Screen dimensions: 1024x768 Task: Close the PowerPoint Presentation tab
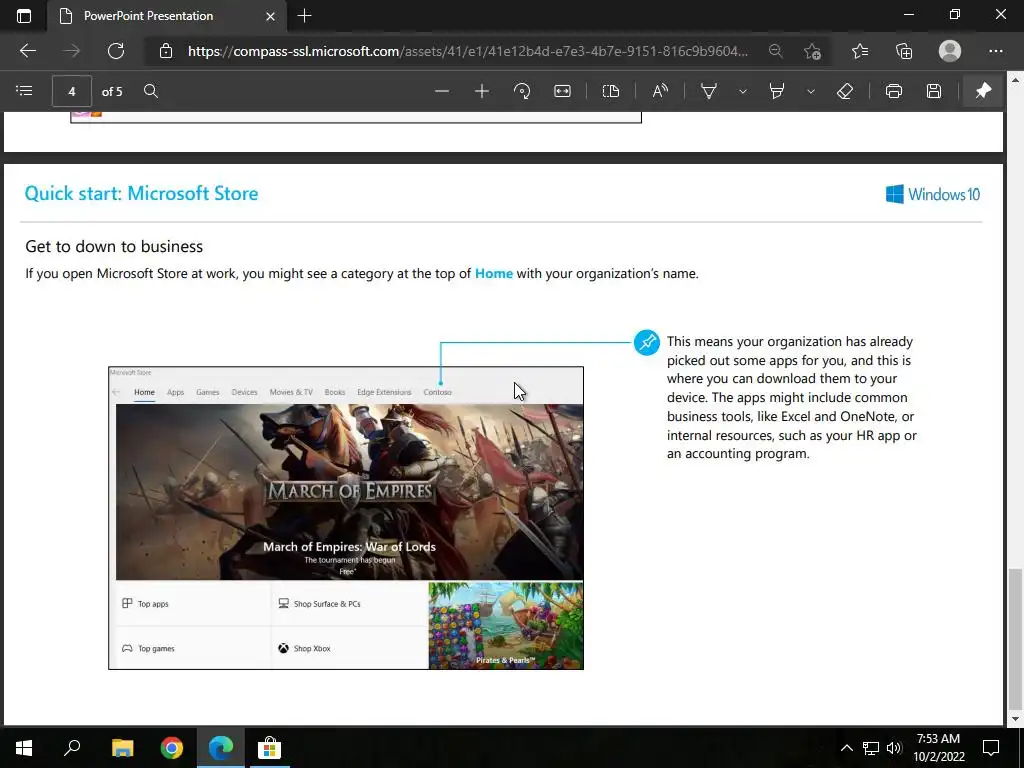pos(270,16)
